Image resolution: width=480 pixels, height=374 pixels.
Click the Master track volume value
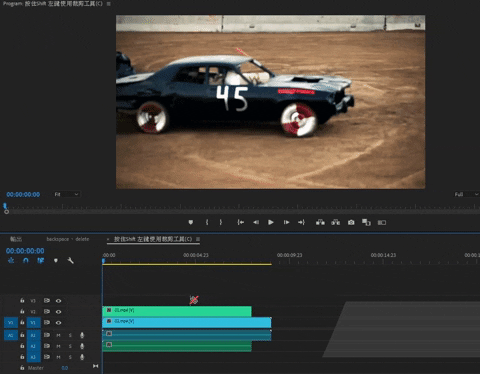(65, 368)
